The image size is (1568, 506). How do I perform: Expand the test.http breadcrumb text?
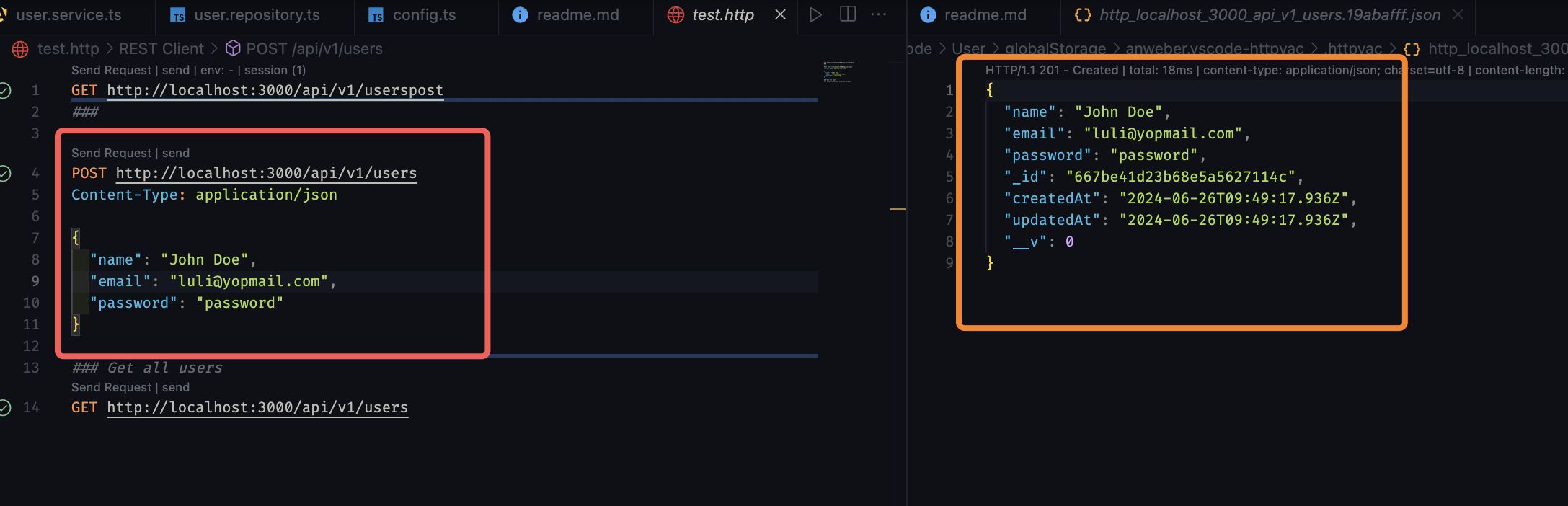pos(68,49)
